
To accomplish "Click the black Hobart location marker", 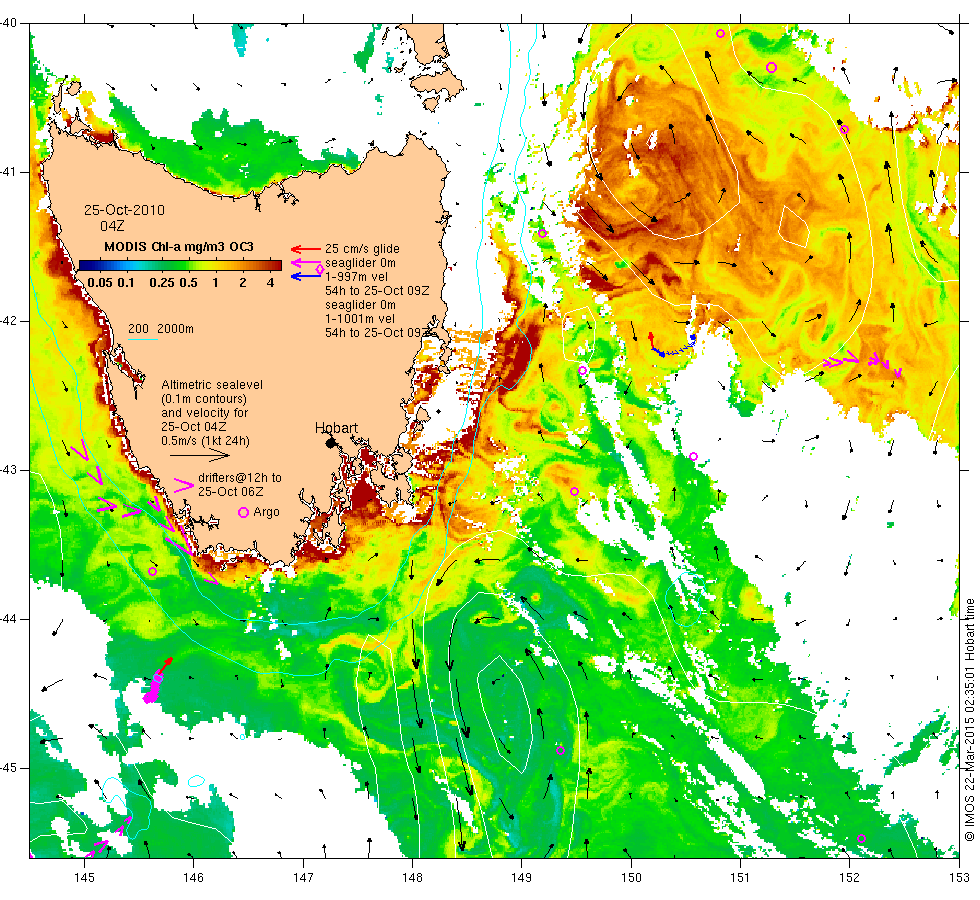I will [331, 443].
